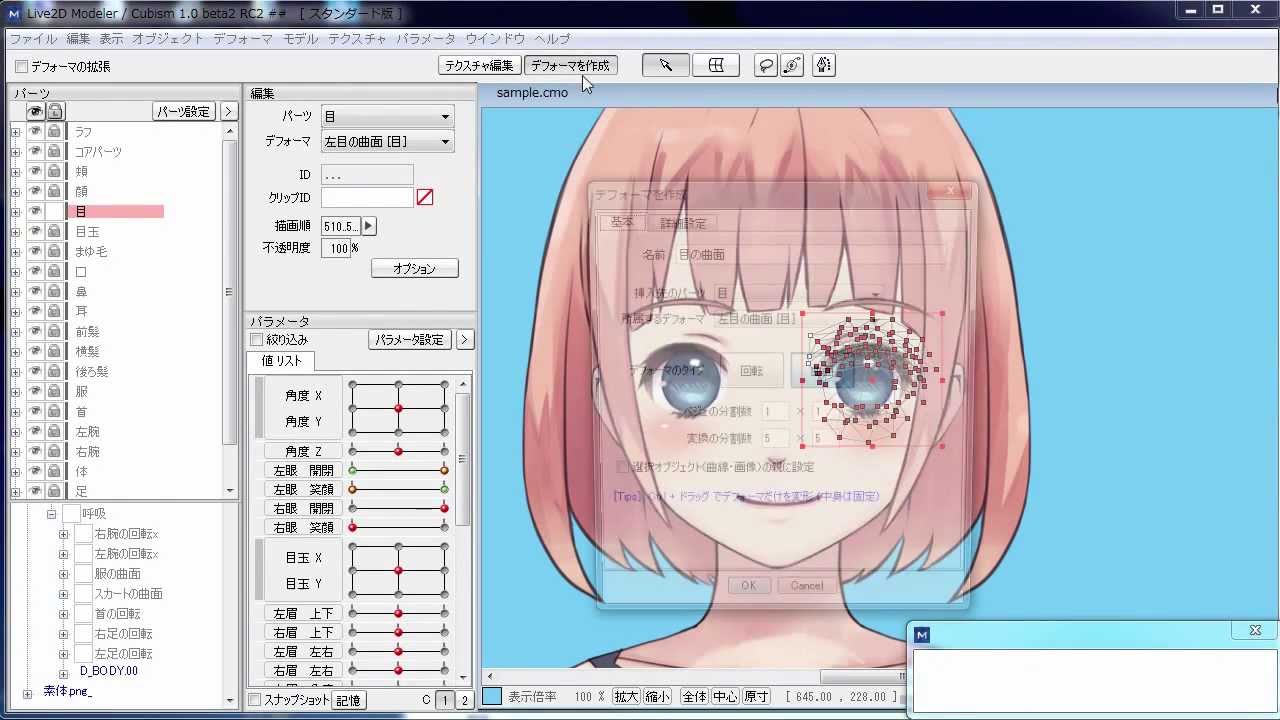Expand the 鼻 part tree node
1280x720 pixels.
[x=15, y=292]
